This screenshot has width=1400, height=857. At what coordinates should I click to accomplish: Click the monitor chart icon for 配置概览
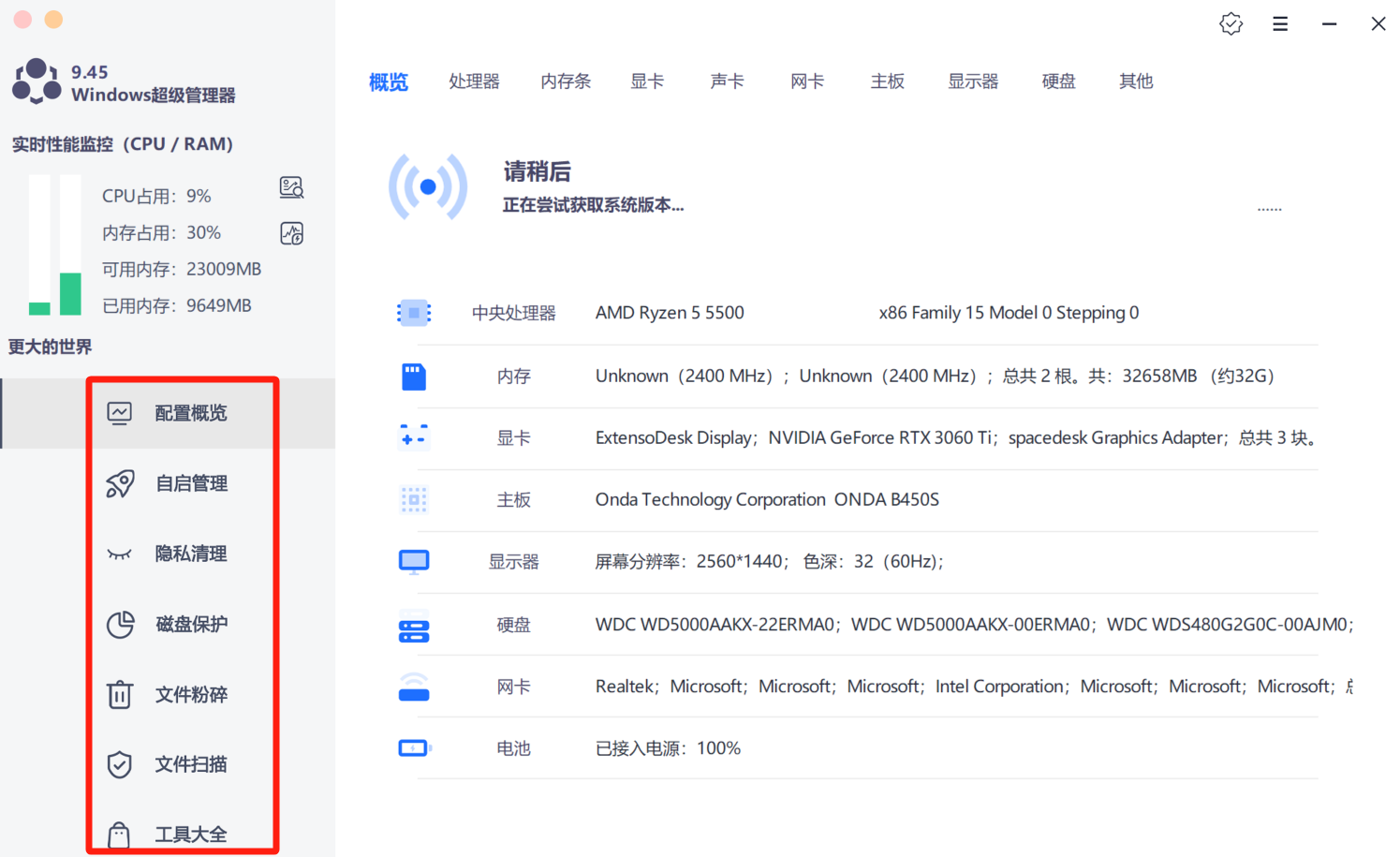[x=119, y=413]
